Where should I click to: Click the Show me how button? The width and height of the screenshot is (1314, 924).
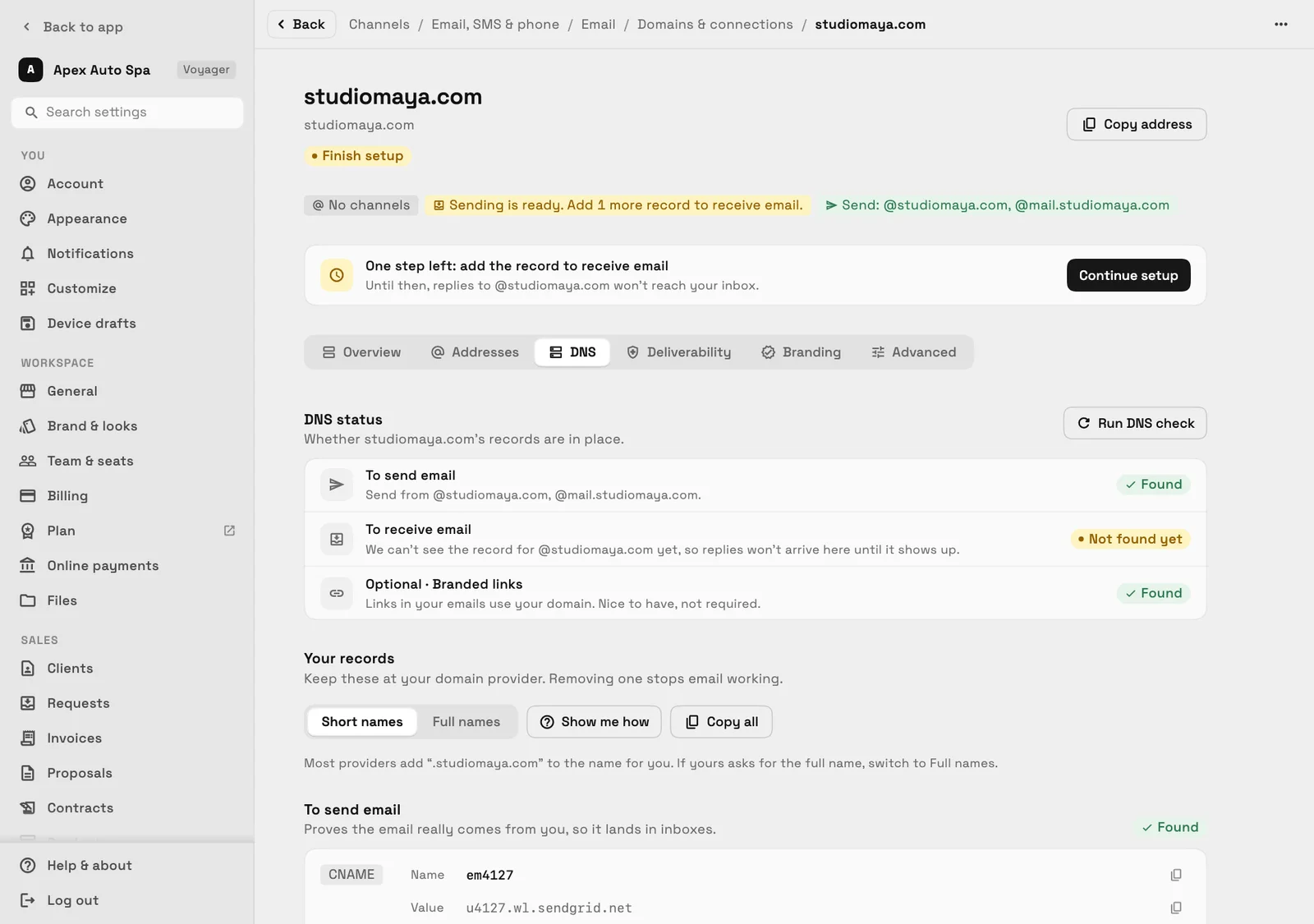click(594, 722)
